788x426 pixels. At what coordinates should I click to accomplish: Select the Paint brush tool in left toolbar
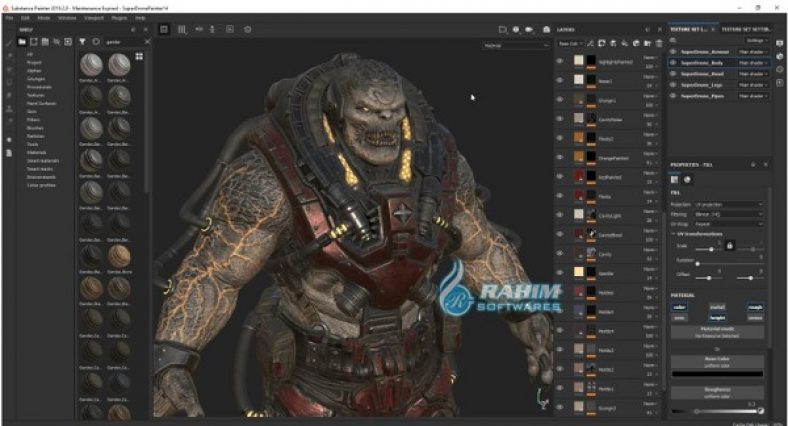click(9, 43)
